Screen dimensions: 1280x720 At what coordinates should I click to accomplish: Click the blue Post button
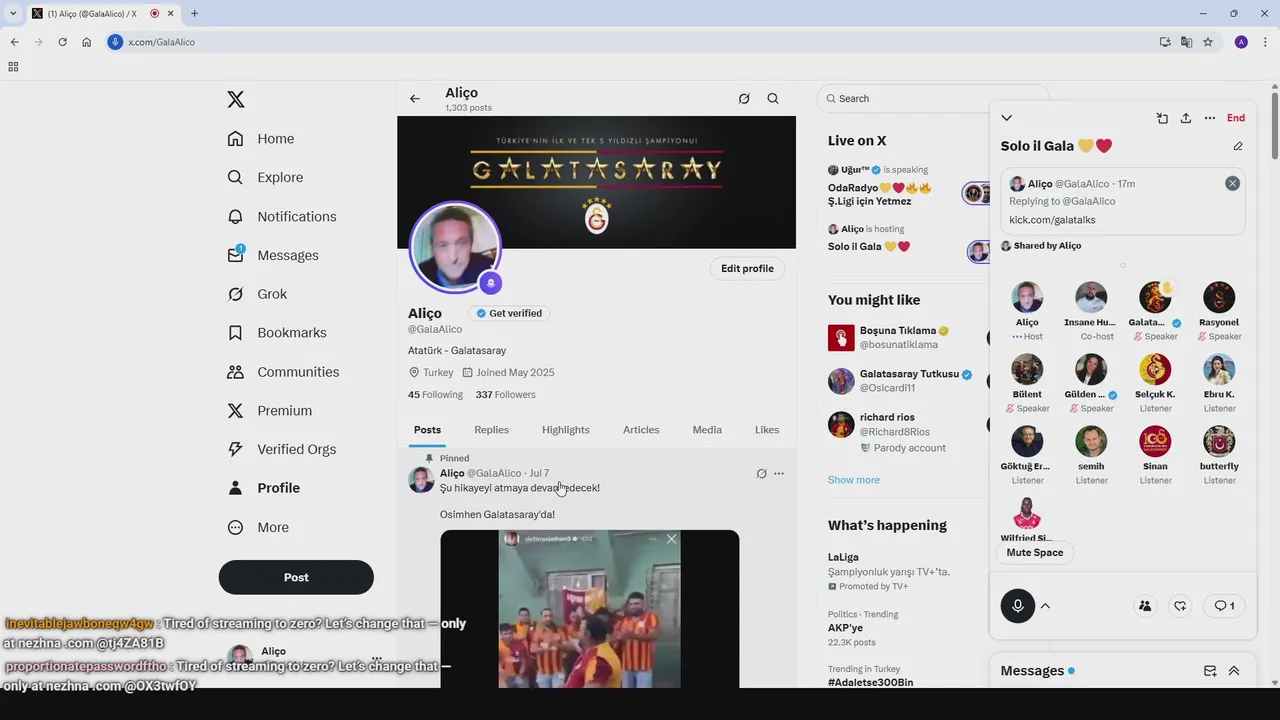[x=296, y=577]
